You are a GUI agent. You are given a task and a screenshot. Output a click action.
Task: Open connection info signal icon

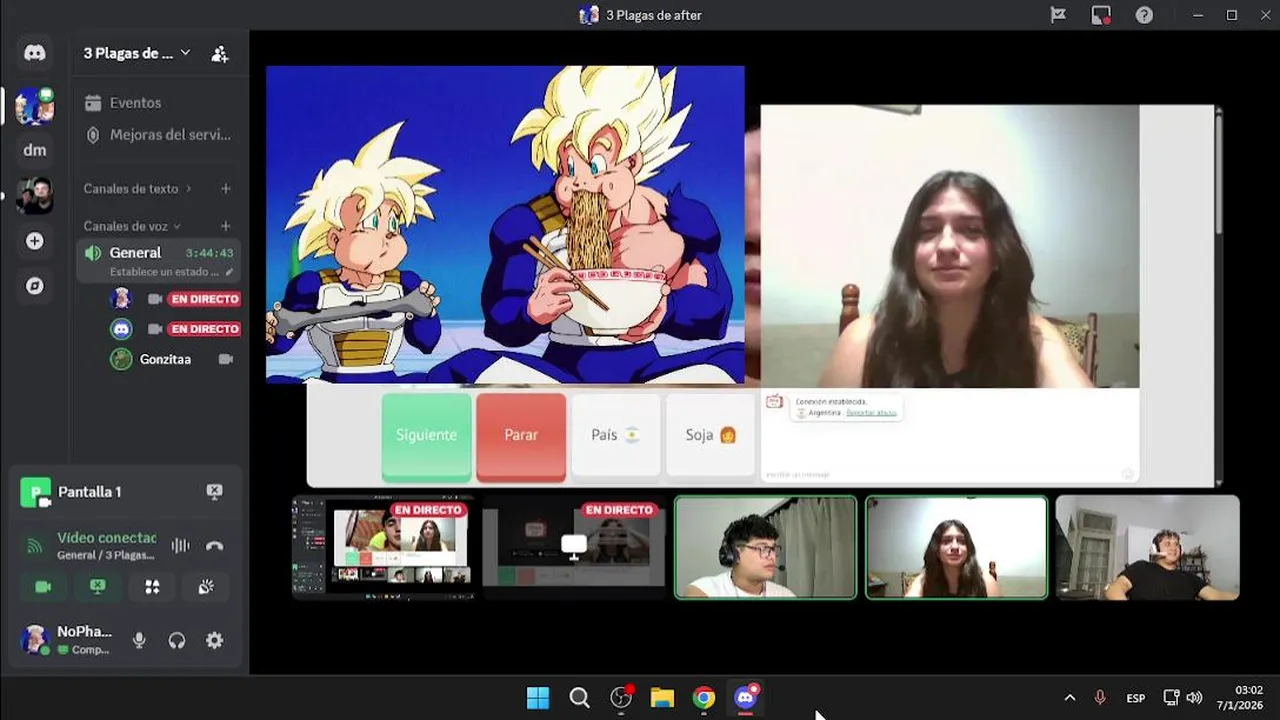click(35, 546)
